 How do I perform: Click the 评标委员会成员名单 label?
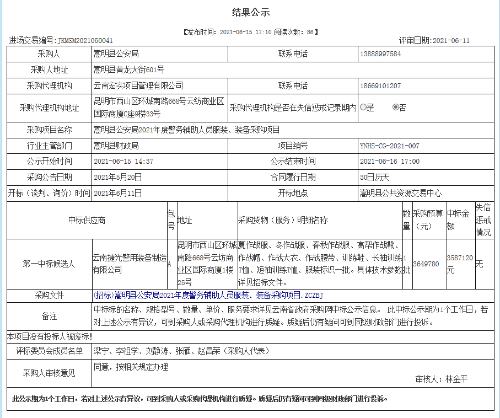tap(49, 351)
